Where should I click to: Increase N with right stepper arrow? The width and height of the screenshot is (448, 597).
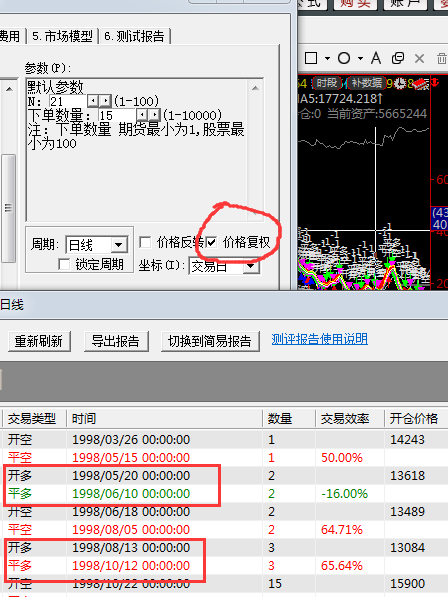[x=105, y=101]
